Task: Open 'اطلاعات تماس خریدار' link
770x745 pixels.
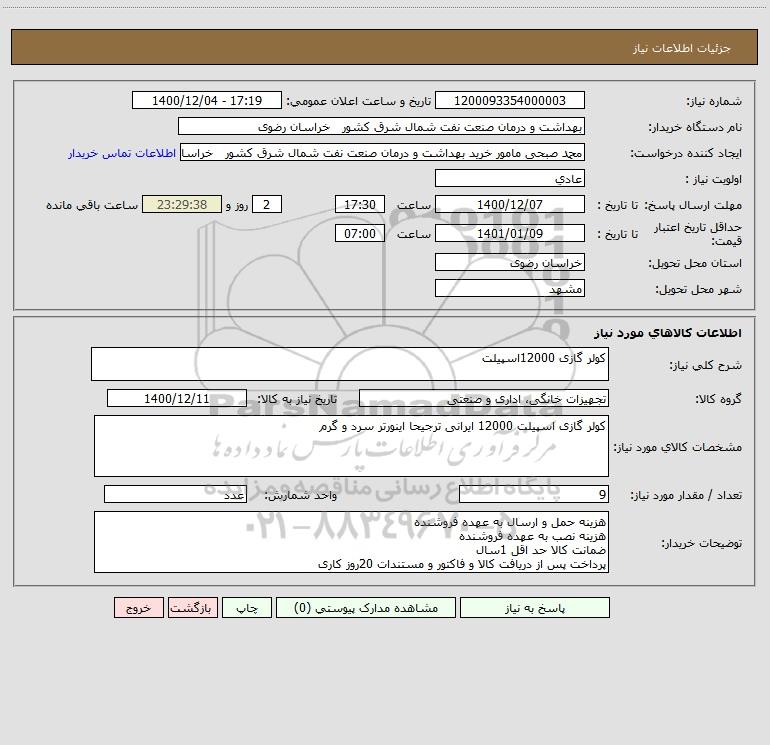Action: coord(122,153)
